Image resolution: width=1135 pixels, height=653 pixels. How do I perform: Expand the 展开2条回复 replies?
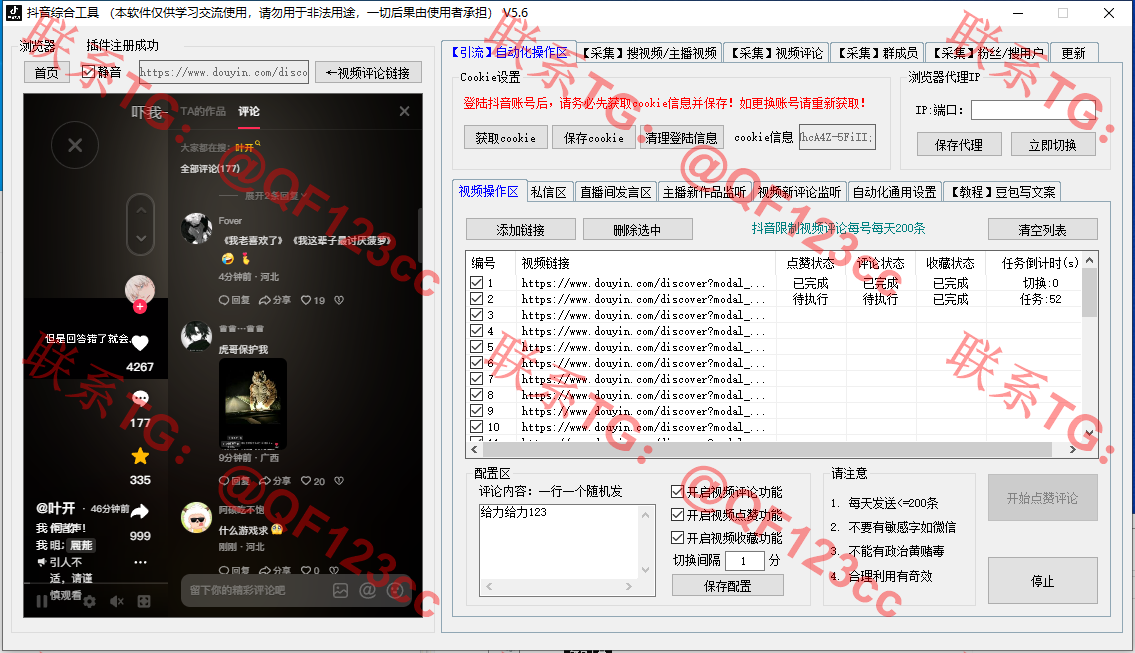point(276,196)
